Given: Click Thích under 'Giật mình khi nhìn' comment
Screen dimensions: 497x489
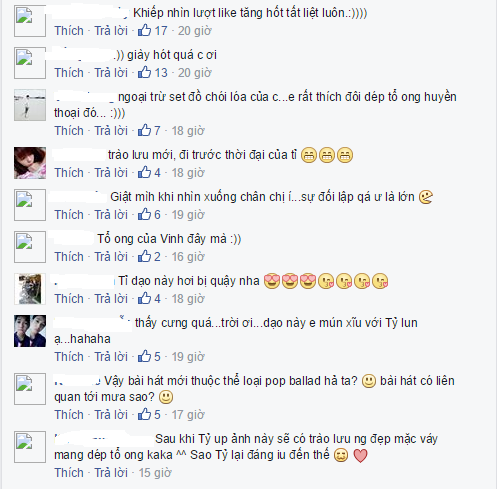Looking at the screenshot, I should (x=69, y=215).
